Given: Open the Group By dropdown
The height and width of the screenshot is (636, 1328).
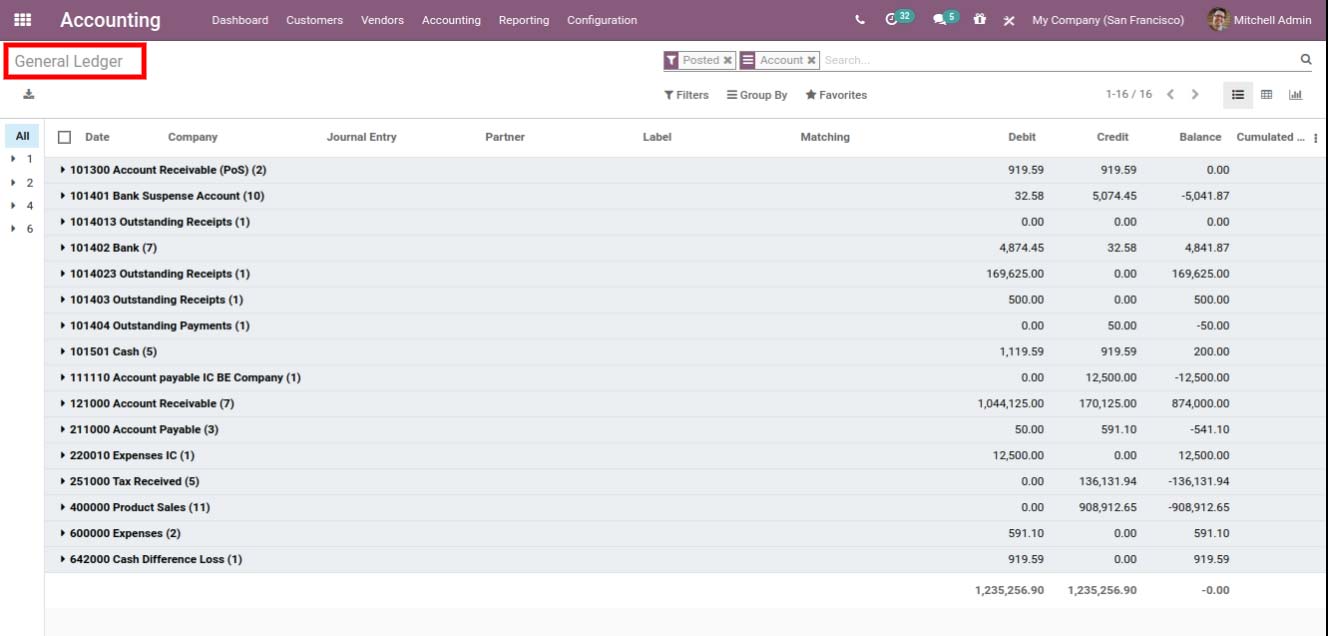Looking at the screenshot, I should coord(757,95).
